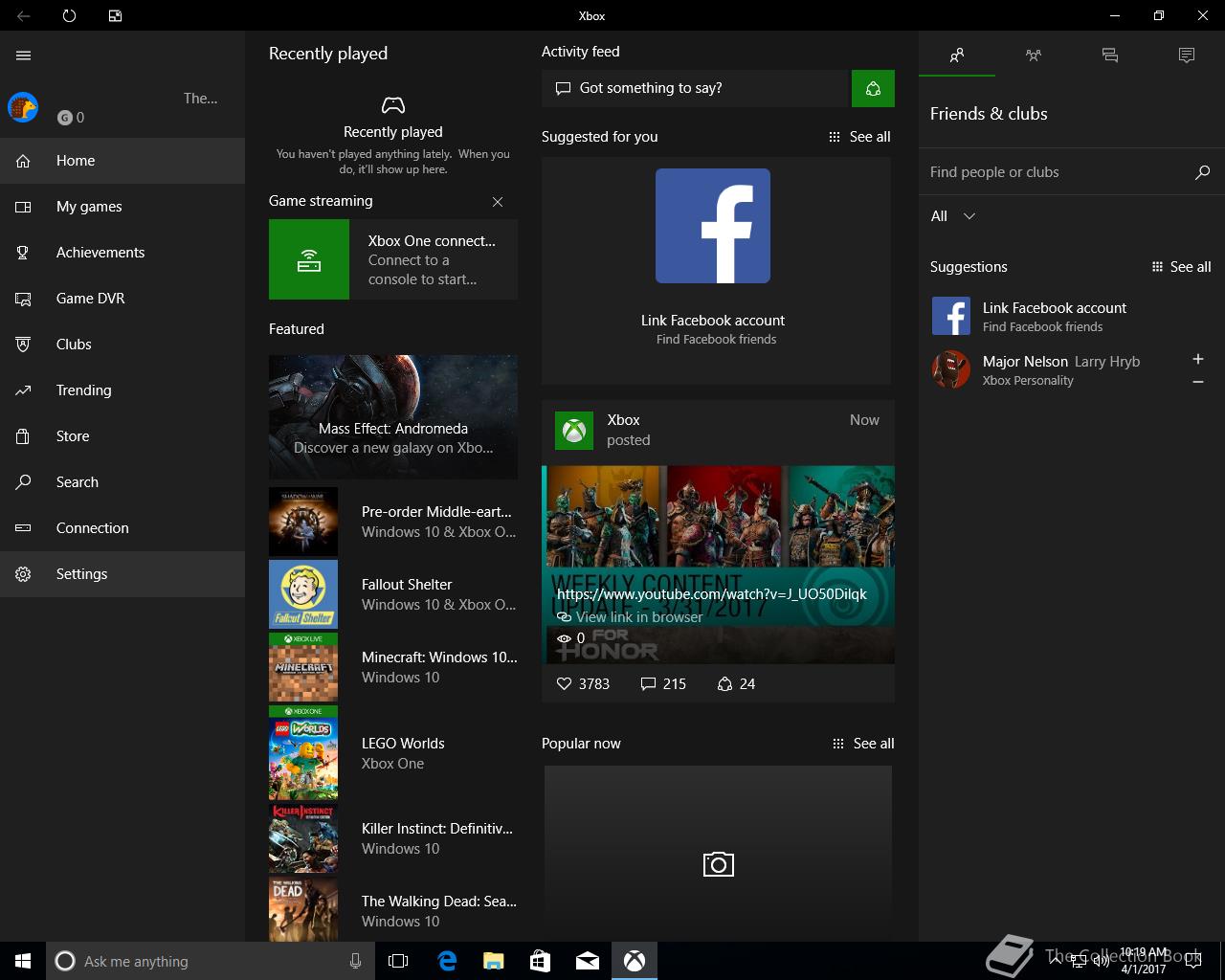Switch to Friends tab icon

point(957,56)
